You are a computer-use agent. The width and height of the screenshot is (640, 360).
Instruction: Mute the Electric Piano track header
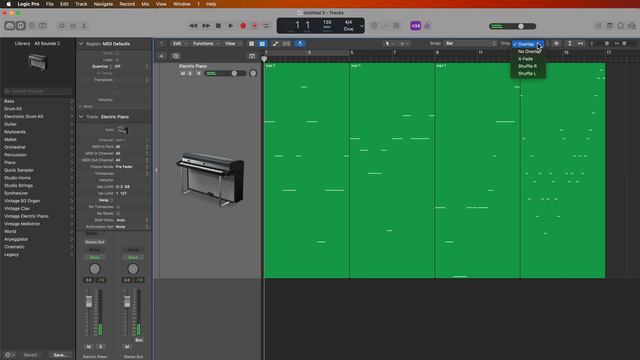coord(183,73)
